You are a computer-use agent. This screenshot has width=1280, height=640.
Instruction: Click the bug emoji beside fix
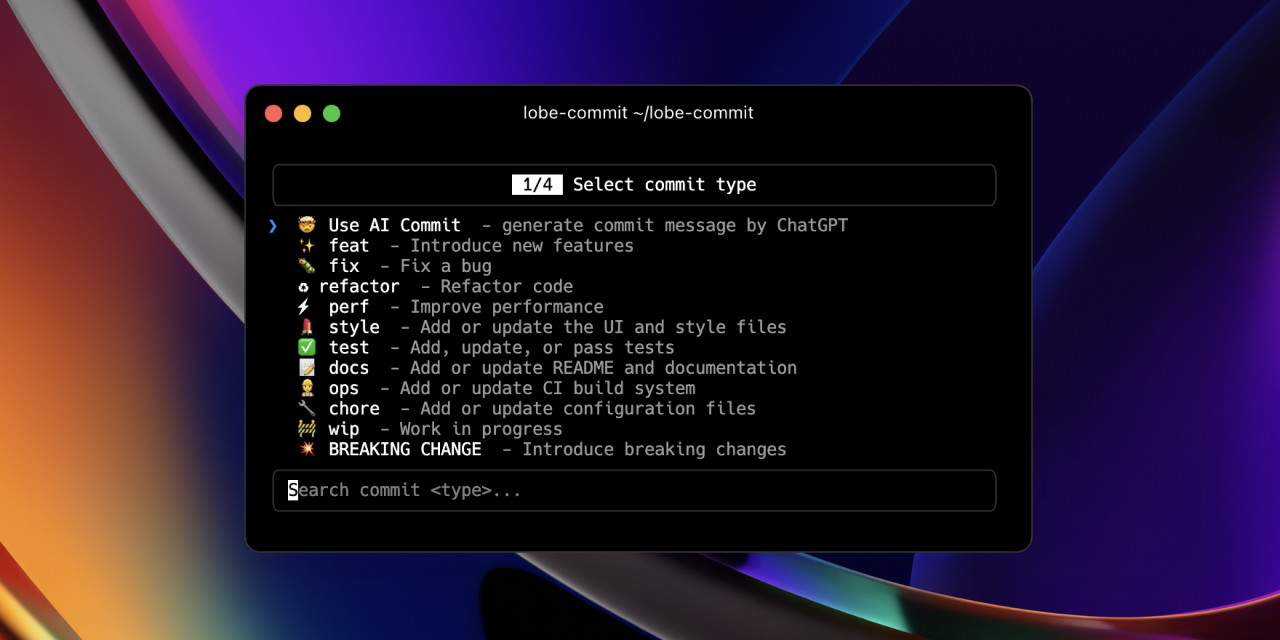(306, 266)
